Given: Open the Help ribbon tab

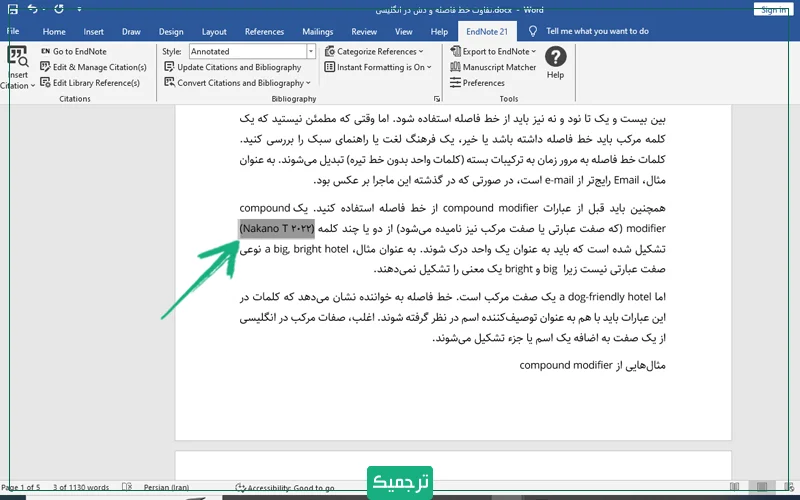Looking at the screenshot, I should coord(439,32).
